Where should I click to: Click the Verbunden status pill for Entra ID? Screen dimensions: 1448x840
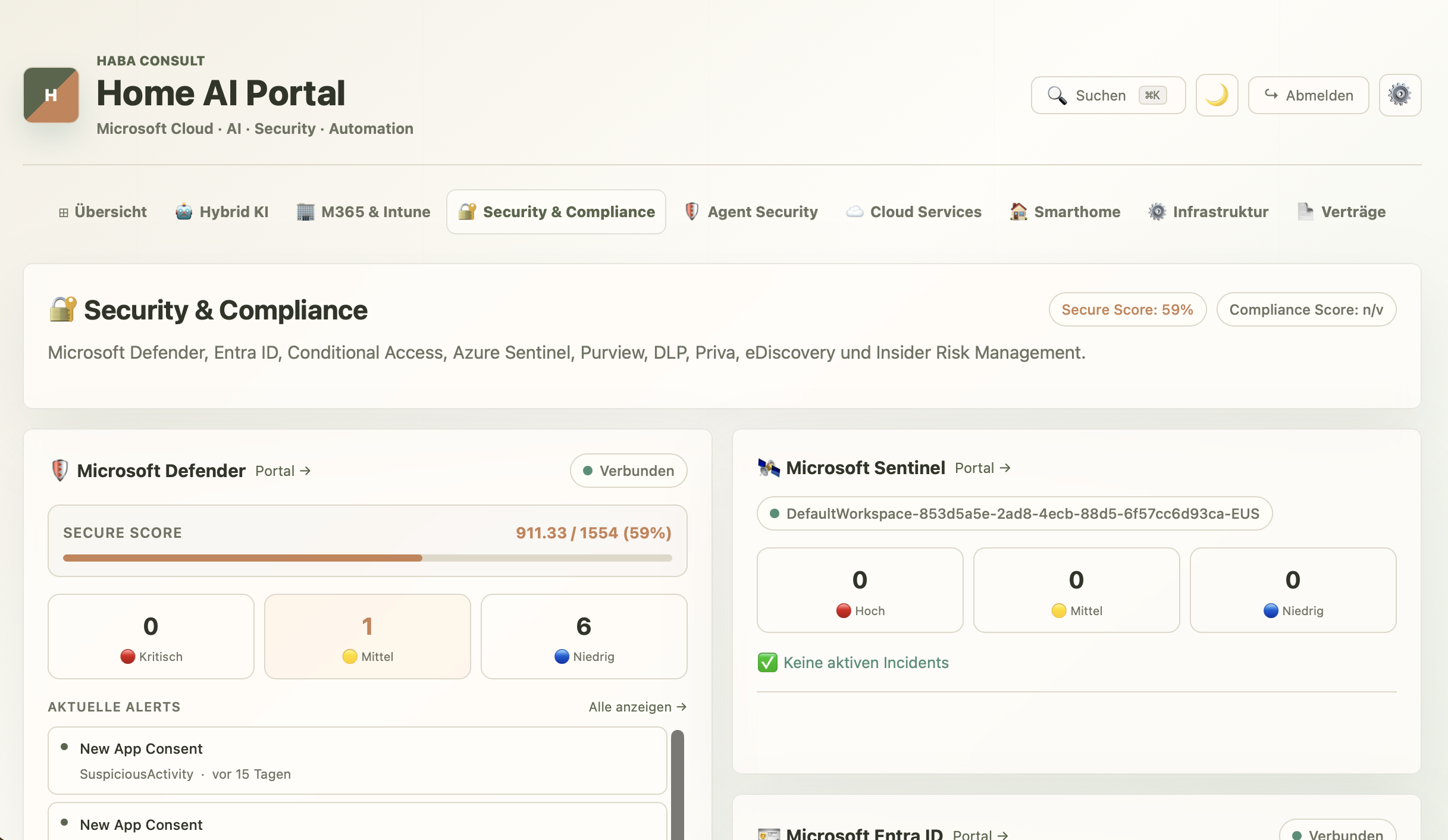(1337, 830)
